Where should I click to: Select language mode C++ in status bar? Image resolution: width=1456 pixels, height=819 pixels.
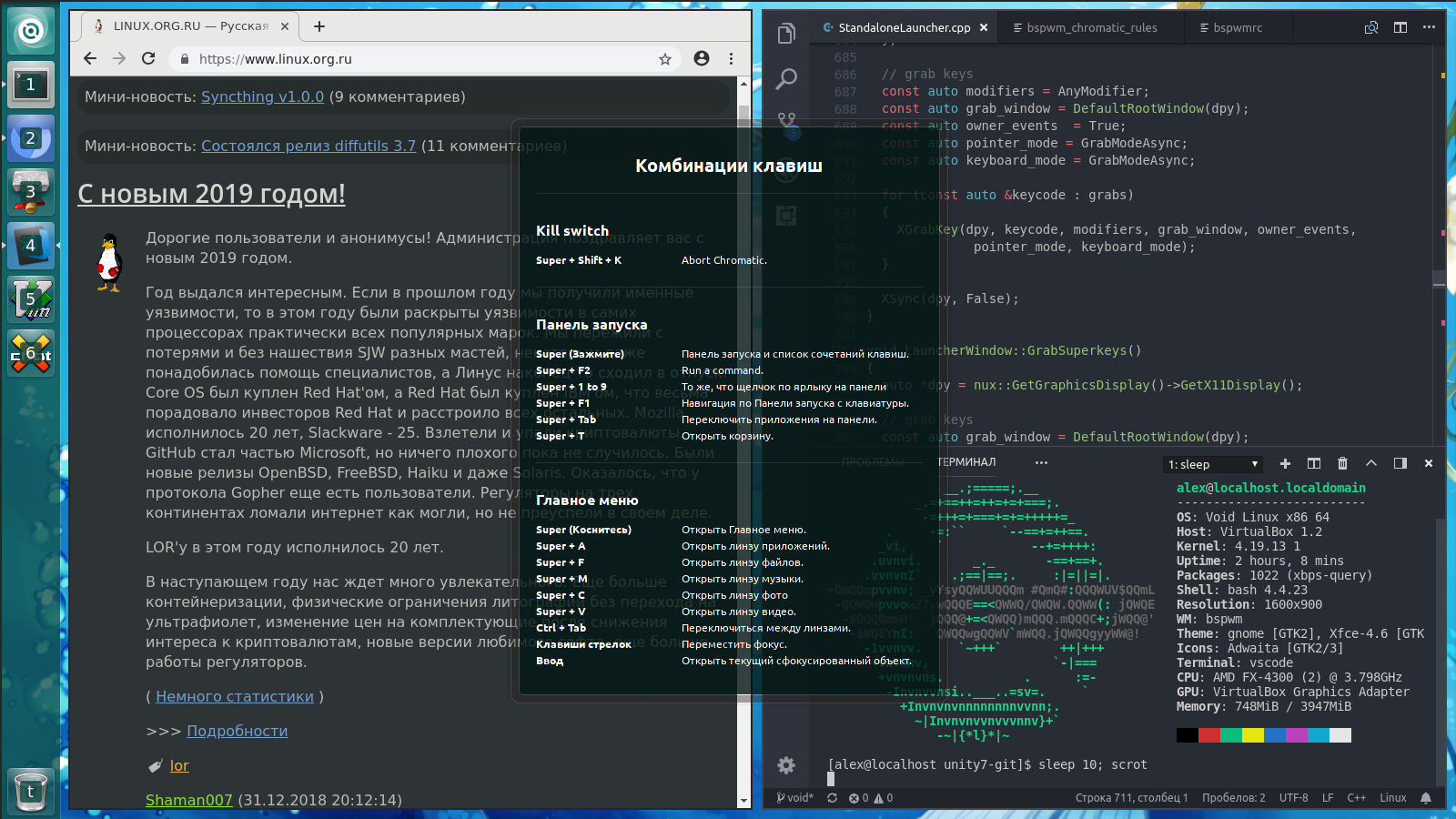coord(1357,798)
